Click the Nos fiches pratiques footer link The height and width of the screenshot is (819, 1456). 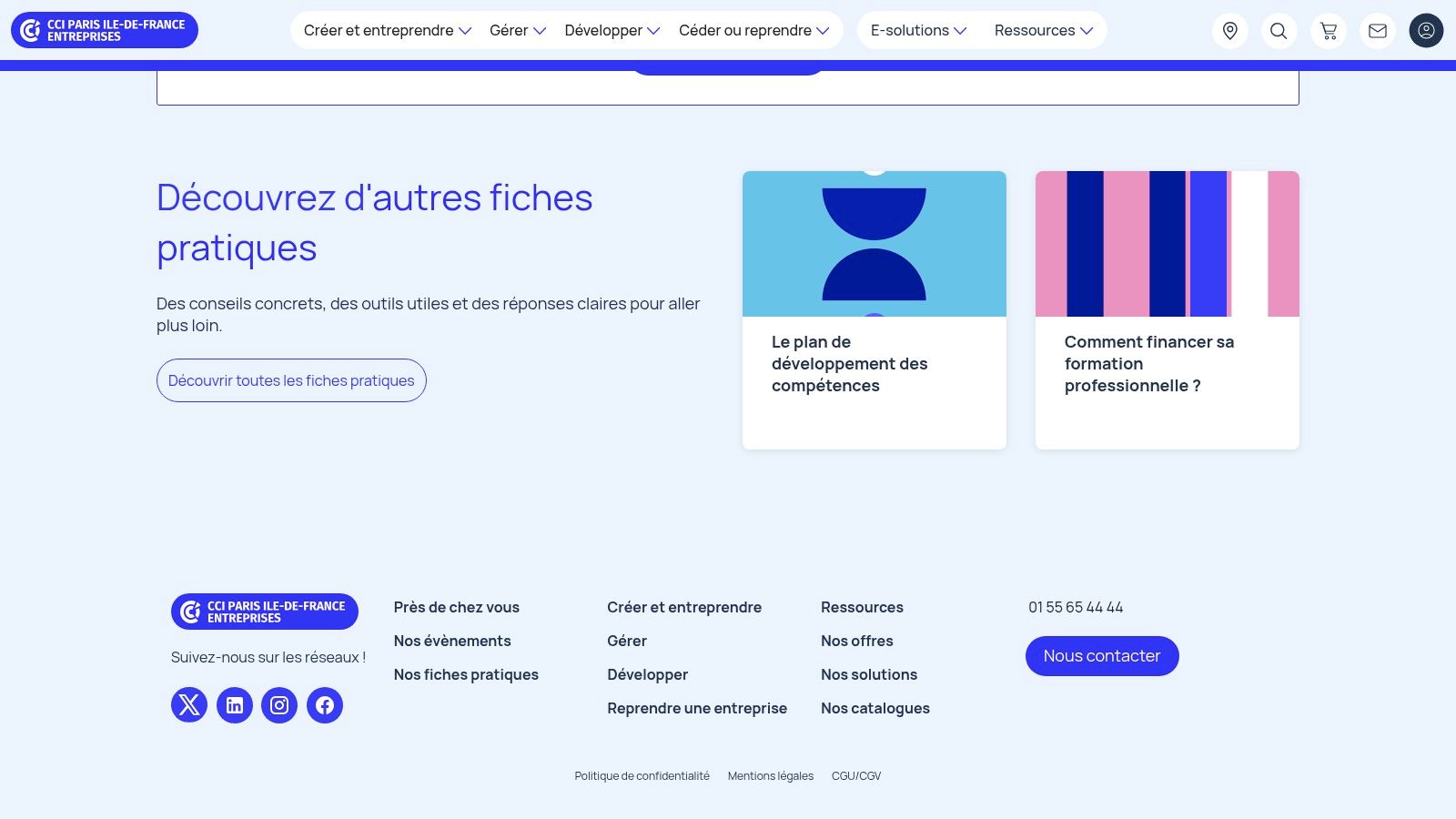[x=466, y=674]
